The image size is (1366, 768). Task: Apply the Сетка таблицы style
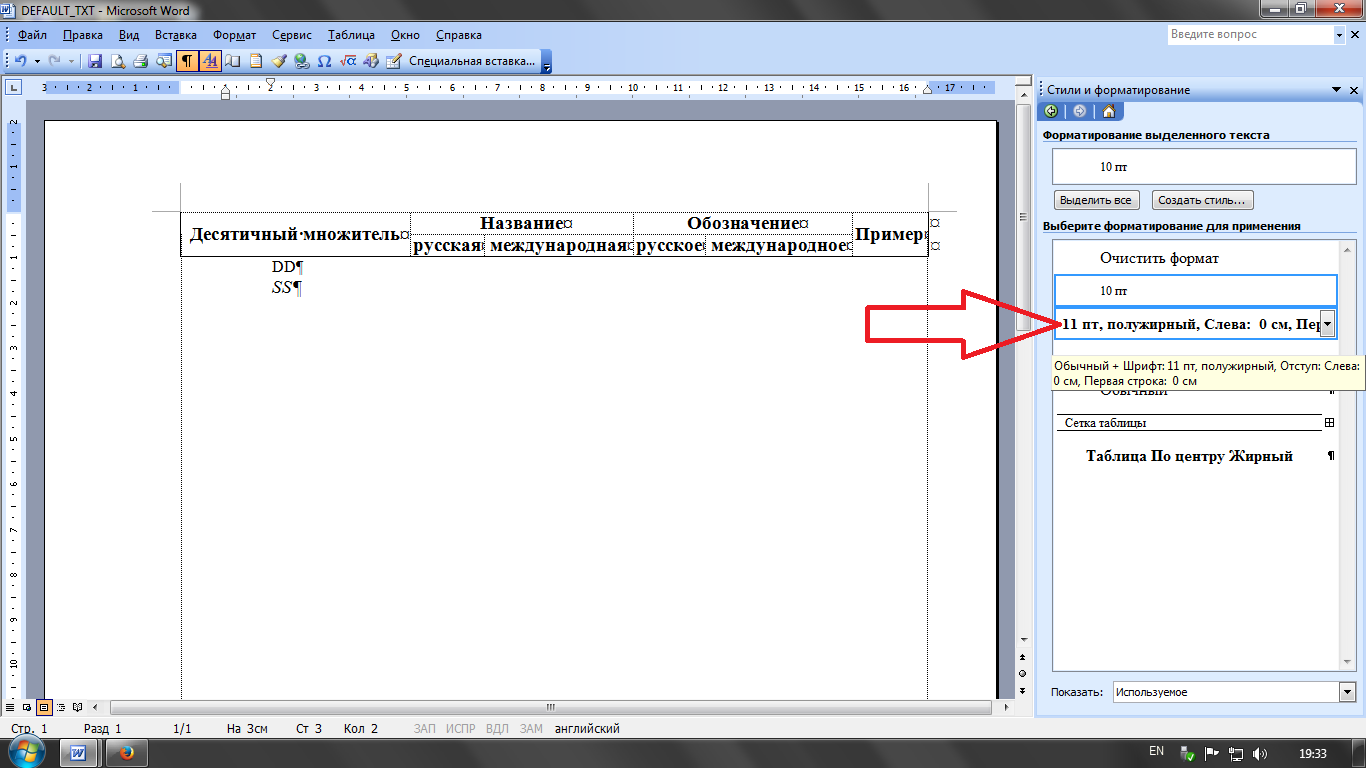[x=1195, y=423]
